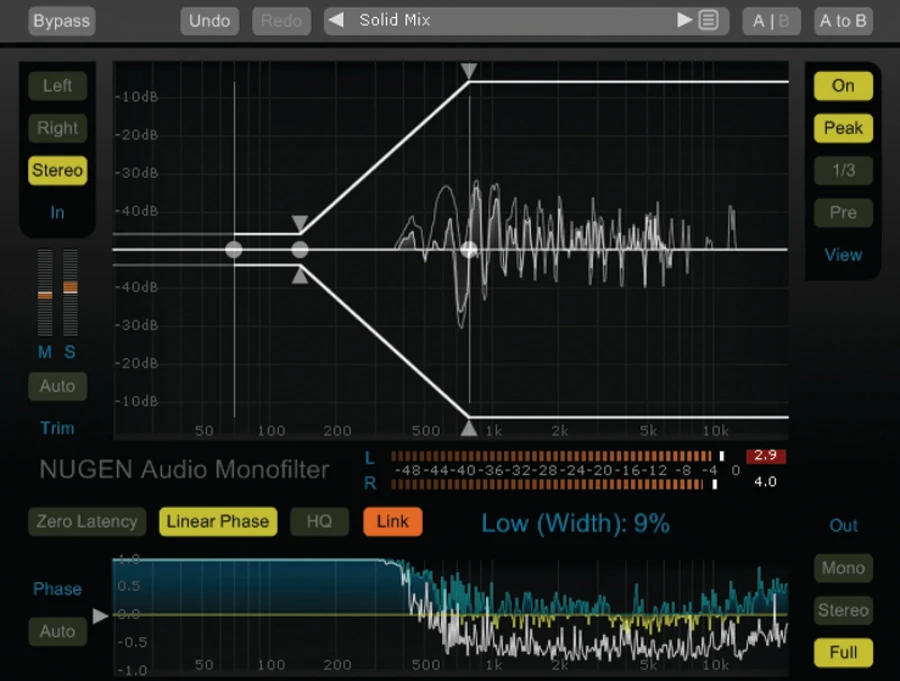This screenshot has height=681, width=900.
Task: Select Left input mode
Action: point(57,86)
